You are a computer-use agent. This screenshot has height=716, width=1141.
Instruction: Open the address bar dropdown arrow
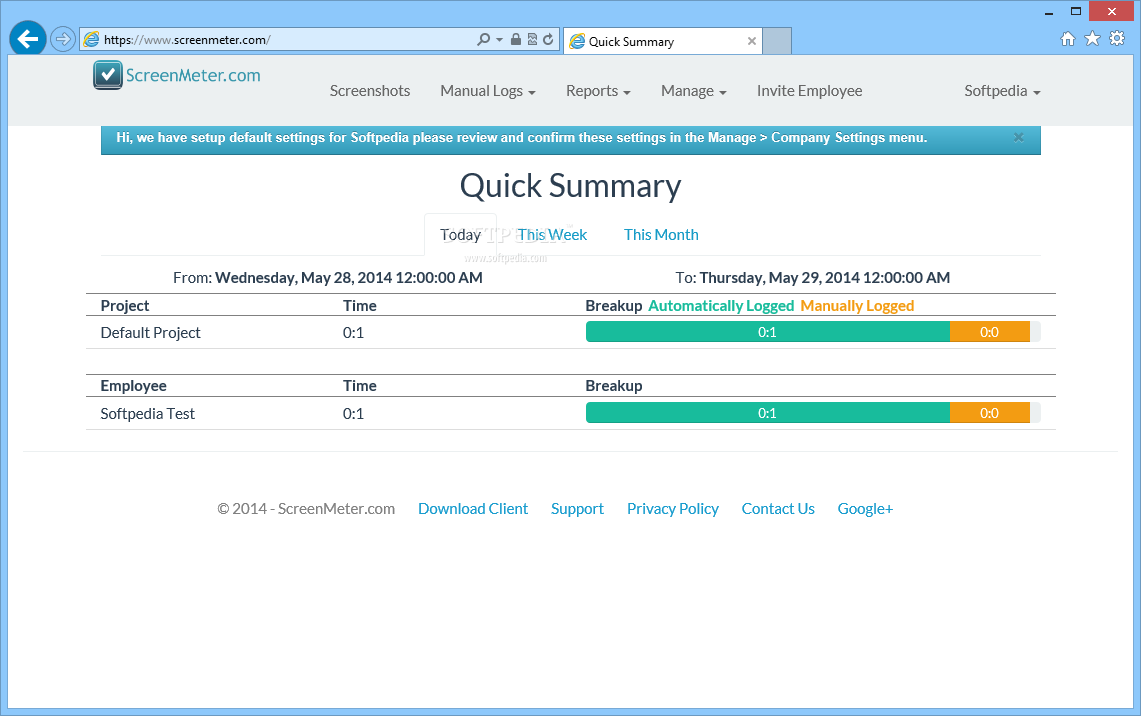coord(499,39)
